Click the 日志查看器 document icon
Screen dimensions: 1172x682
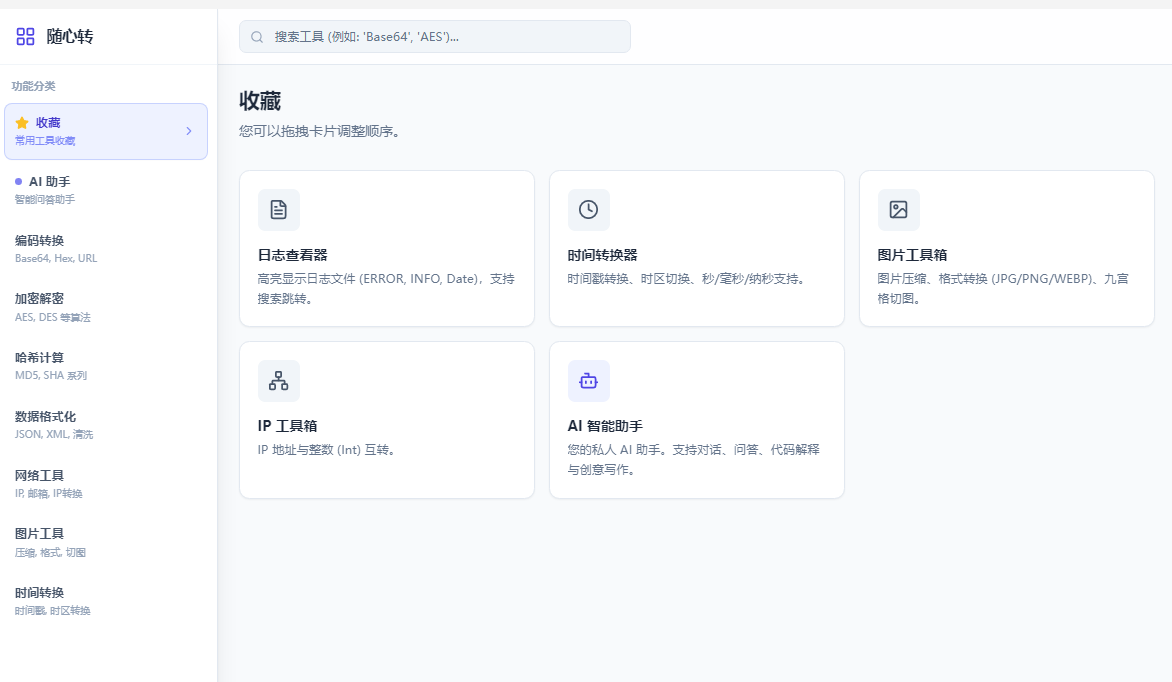278,210
